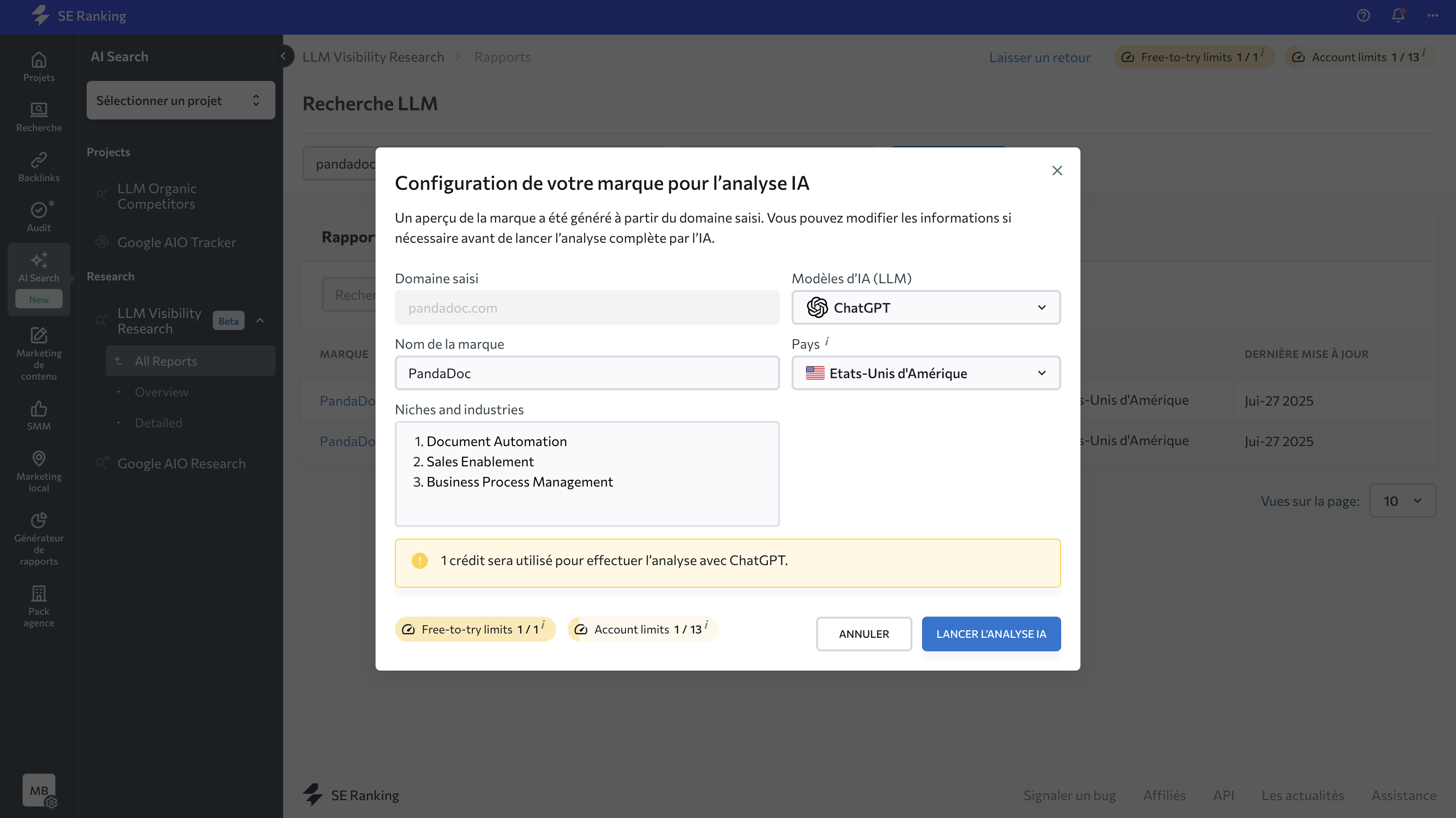Select All Reports in side menu
Screen dimensions: 1456x818
coord(191,361)
